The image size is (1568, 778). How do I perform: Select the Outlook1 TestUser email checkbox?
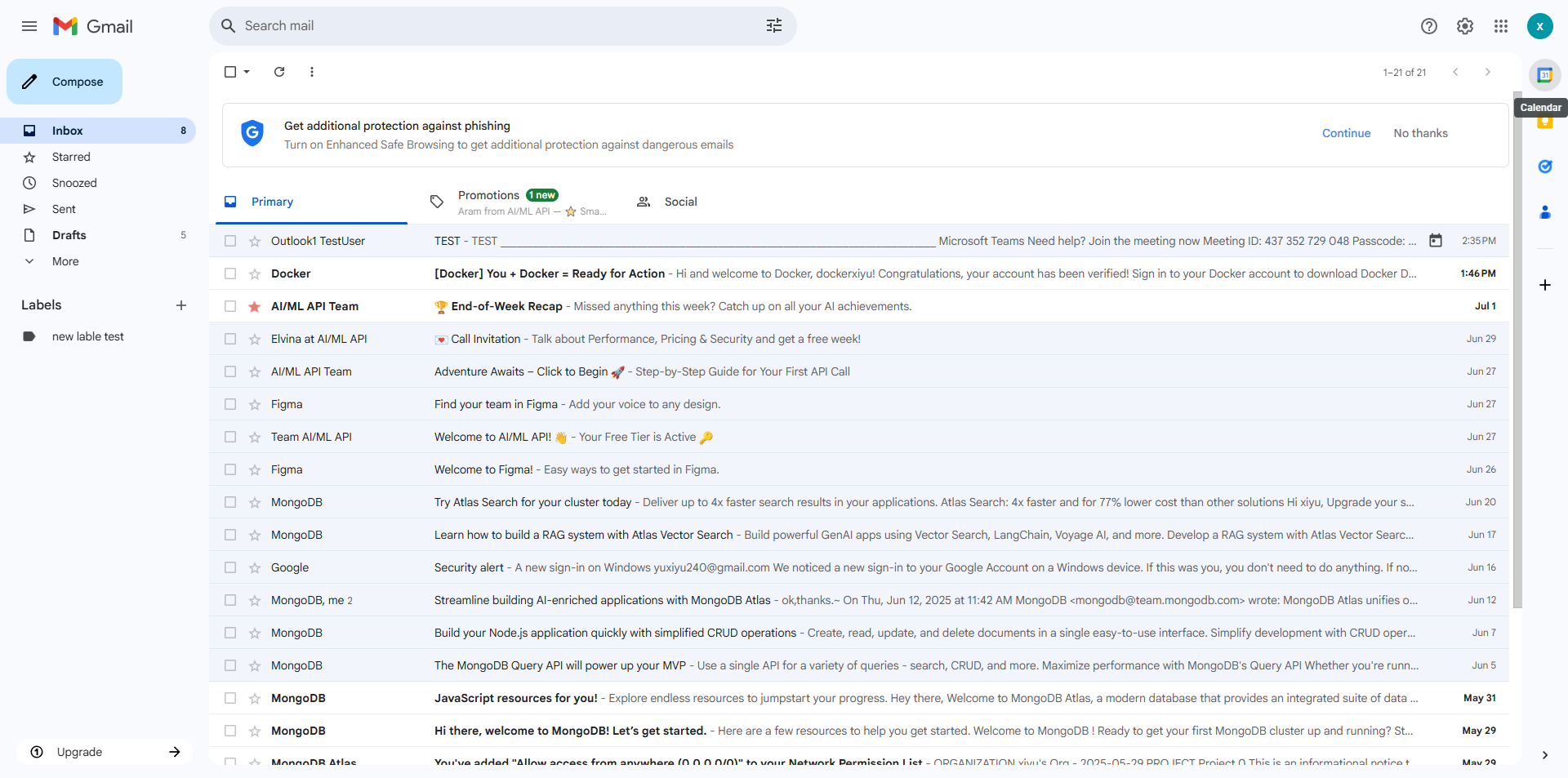pos(230,241)
